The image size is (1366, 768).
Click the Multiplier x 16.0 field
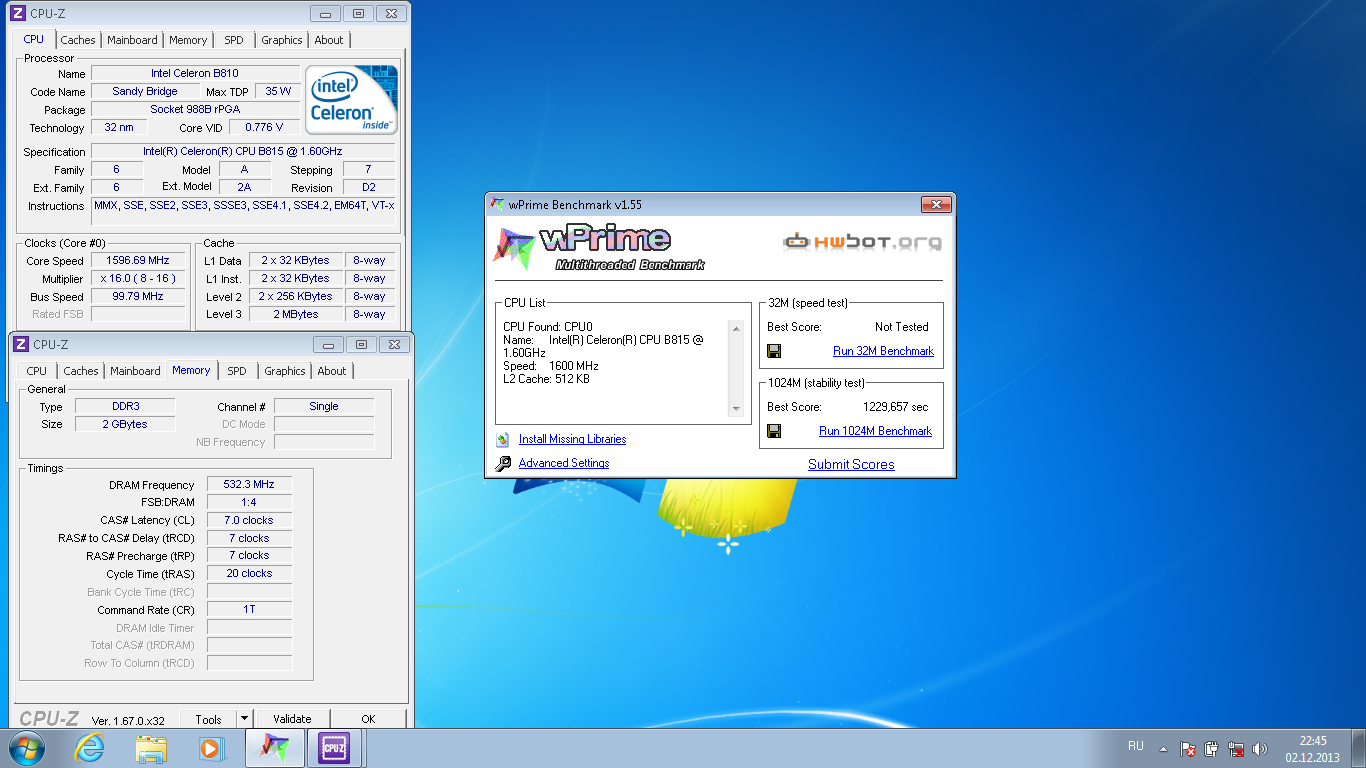pyautogui.click(x=138, y=278)
